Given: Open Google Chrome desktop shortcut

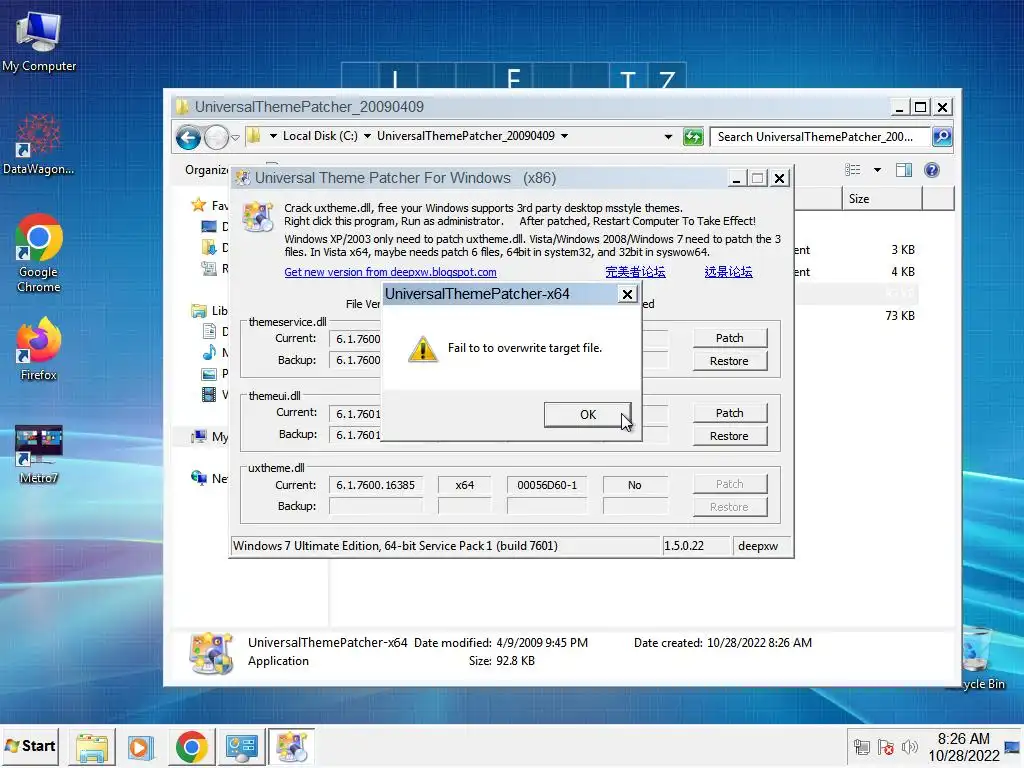Looking at the screenshot, I should [39, 253].
